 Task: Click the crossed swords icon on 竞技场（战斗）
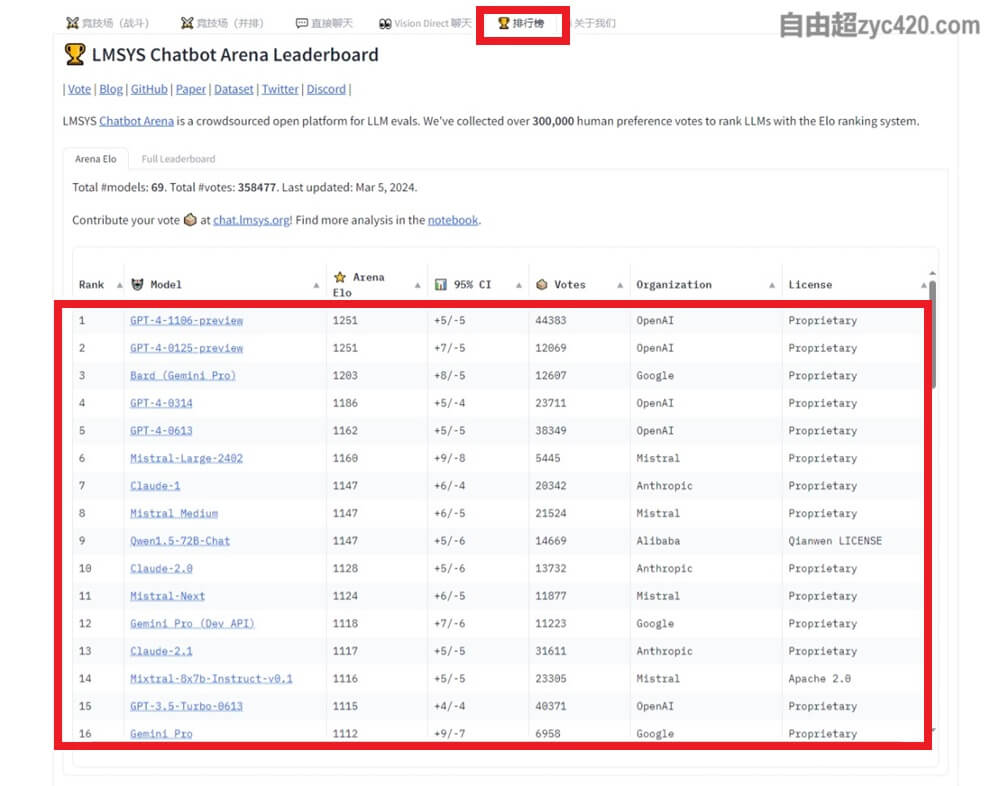pyautogui.click(x=72, y=23)
